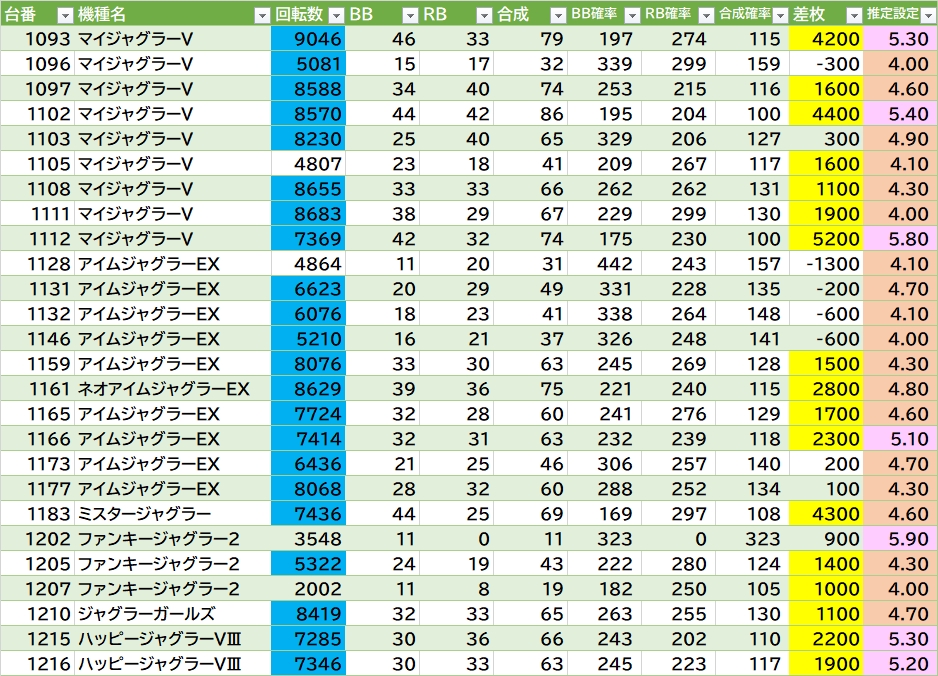The height and width of the screenshot is (676, 938).
Task: Open the BB確率 column filter dropdown
Action: tap(632, 16)
